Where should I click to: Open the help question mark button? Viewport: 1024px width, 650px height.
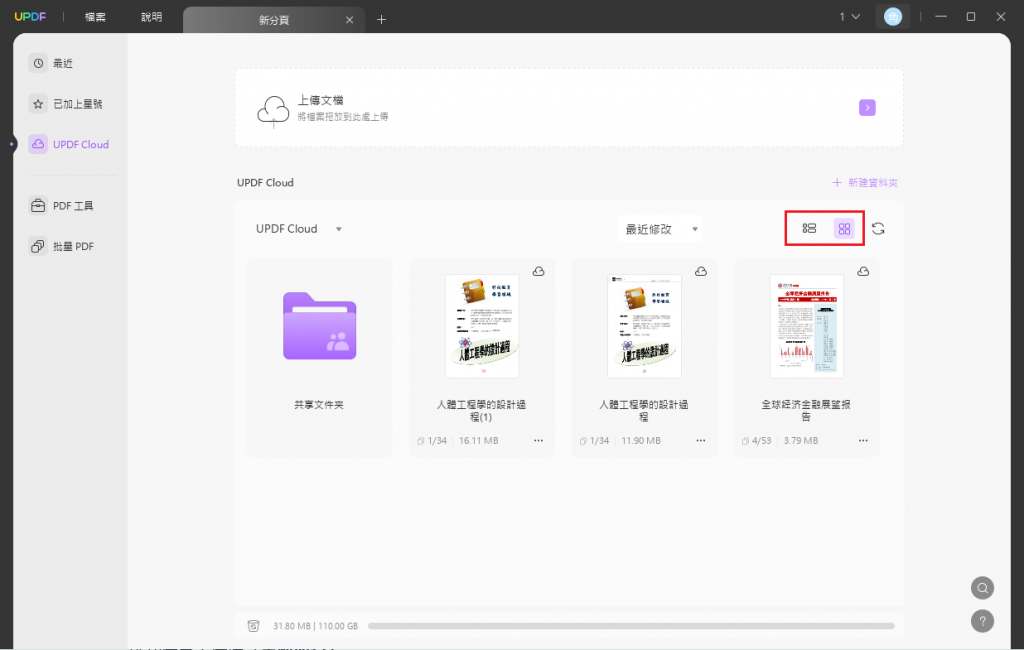point(982,621)
